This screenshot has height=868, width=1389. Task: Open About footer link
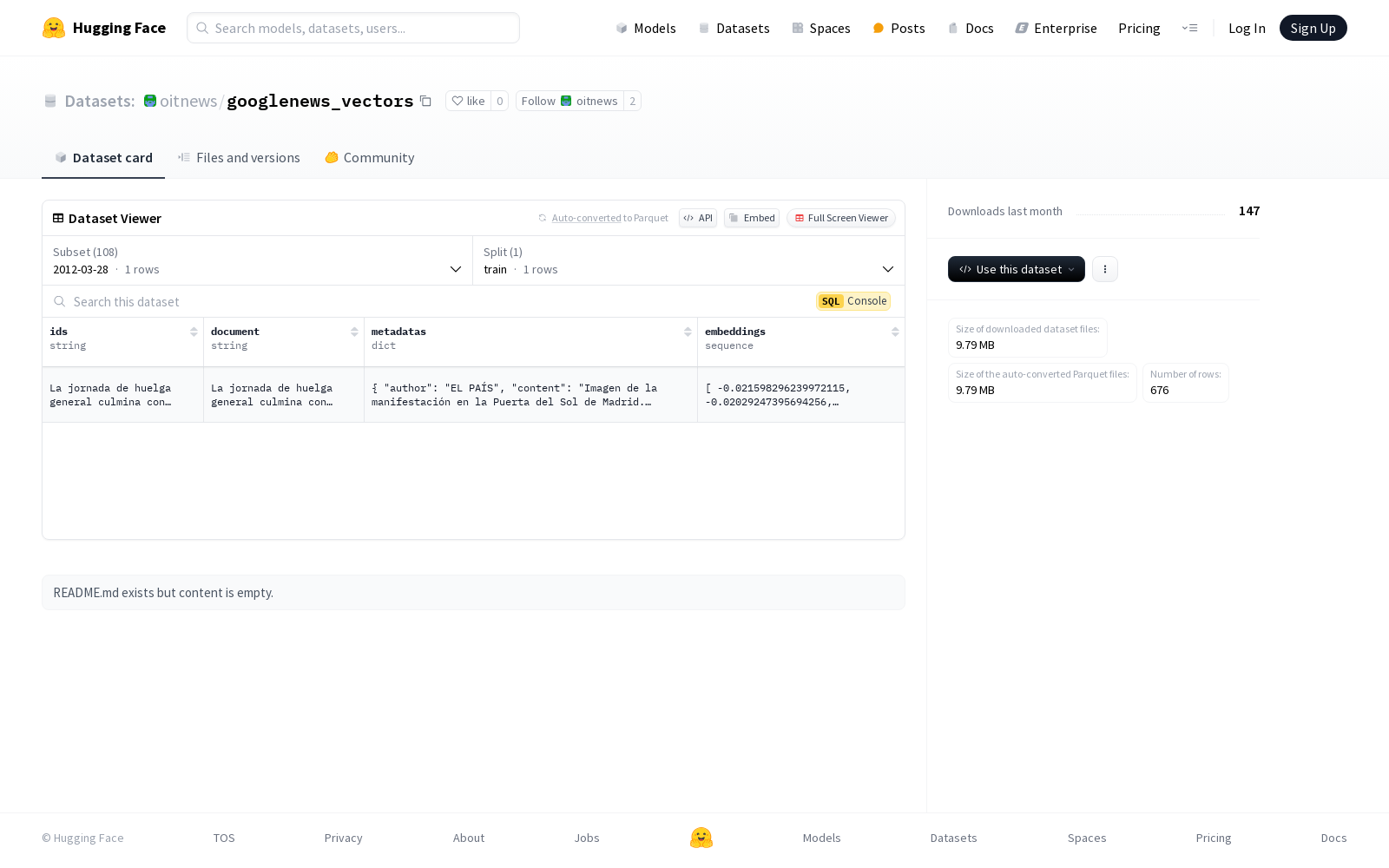coord(469,838)
